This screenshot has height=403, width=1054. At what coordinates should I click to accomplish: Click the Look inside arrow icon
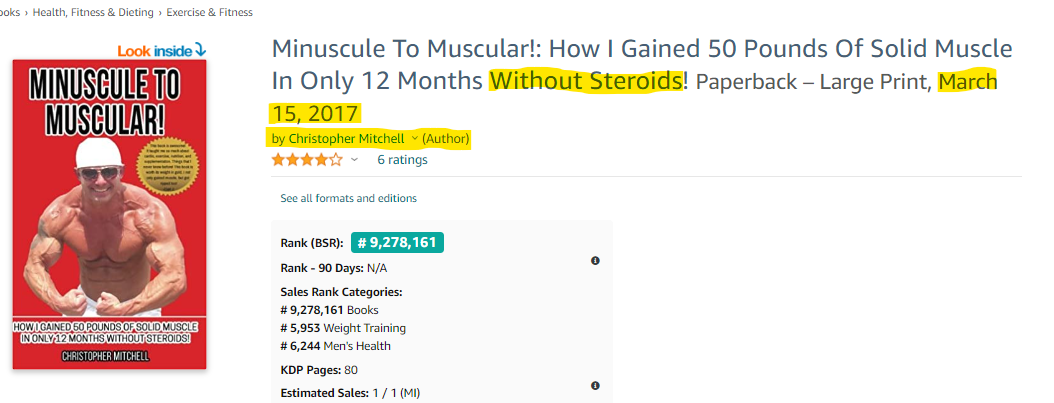tap(200, 50)
